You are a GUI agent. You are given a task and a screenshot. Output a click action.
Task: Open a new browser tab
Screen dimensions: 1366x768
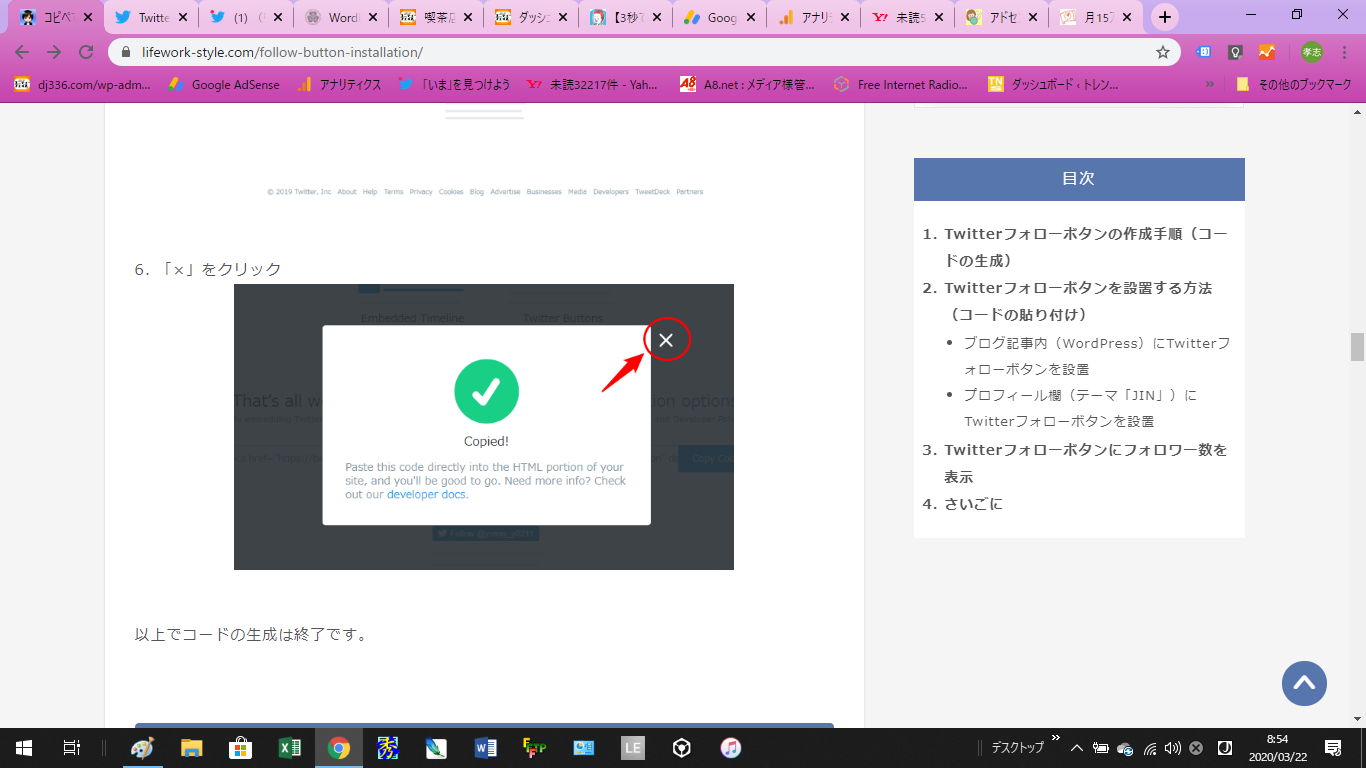point(1164,17)
